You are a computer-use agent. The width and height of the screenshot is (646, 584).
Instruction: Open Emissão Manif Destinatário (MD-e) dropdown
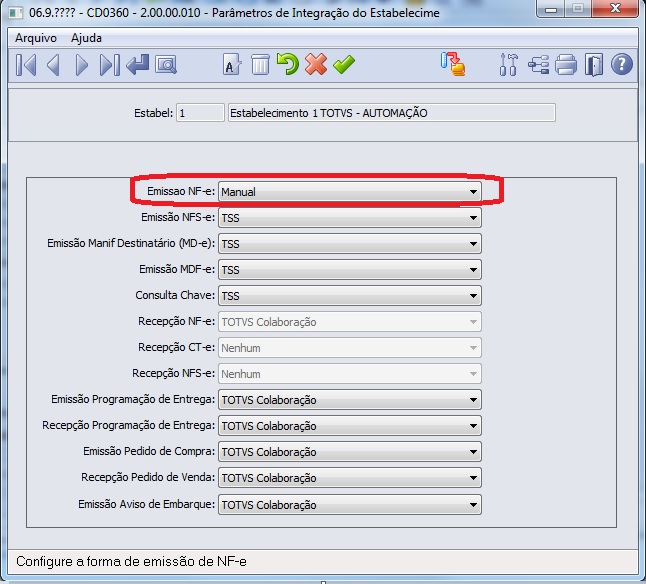tap(349, 244)
